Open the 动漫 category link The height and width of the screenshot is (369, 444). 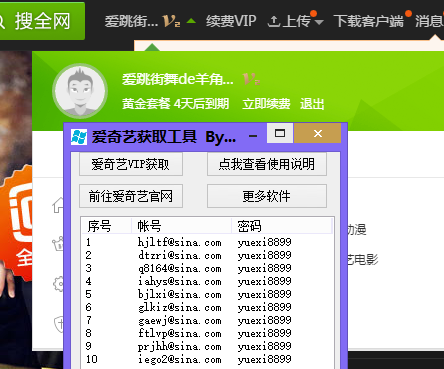click(x=357, y=230)
